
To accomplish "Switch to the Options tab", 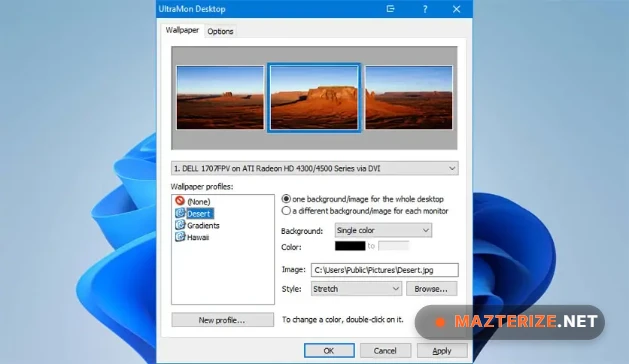I will point(220,31).
